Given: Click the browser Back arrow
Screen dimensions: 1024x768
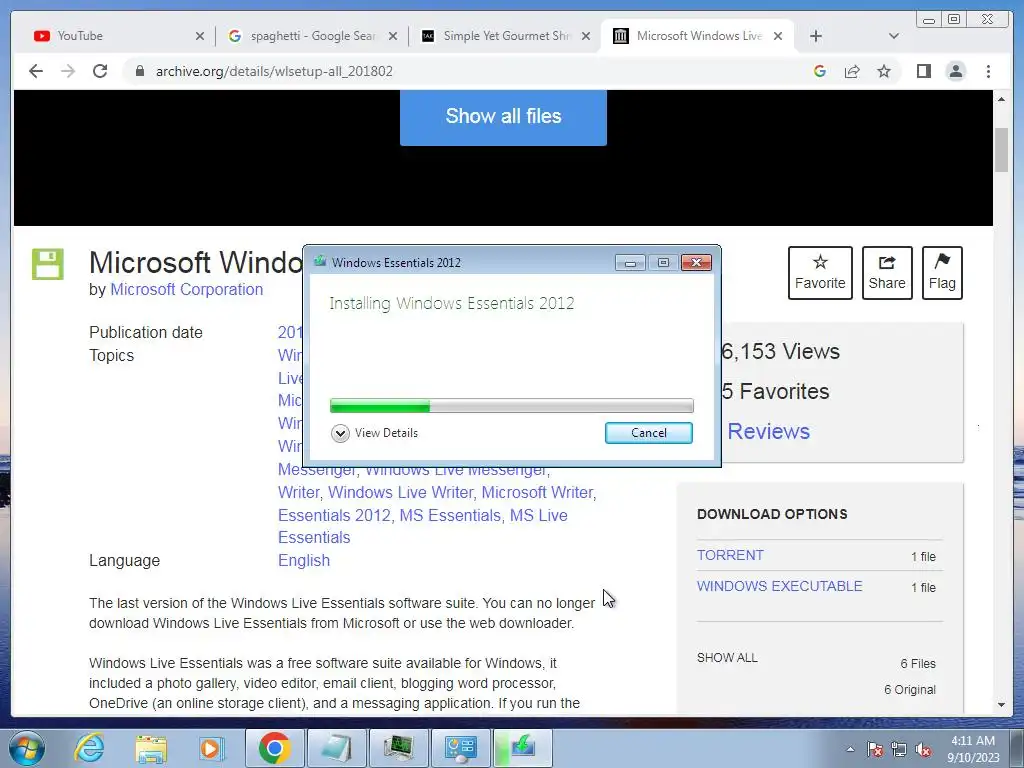Looking at the screenshot, I should point(36,71).
